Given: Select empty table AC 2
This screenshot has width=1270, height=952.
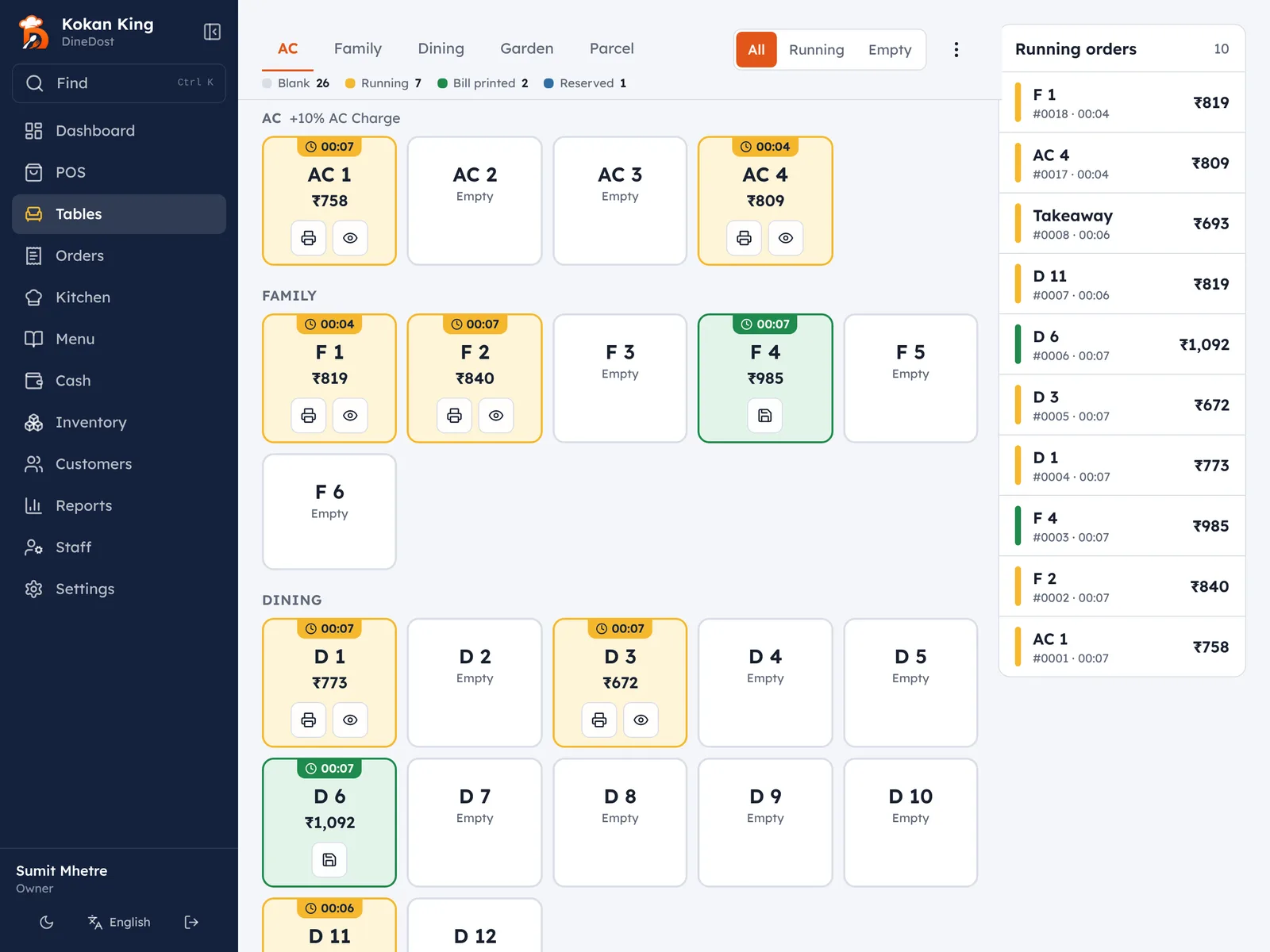Looking at the screenshot, I should (x=475, y=201).
